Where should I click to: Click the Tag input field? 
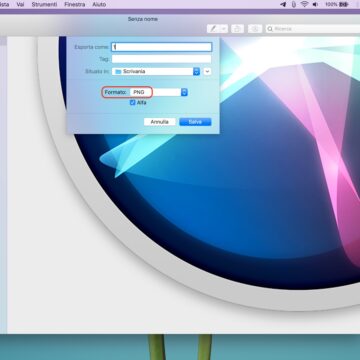[162, 59]
